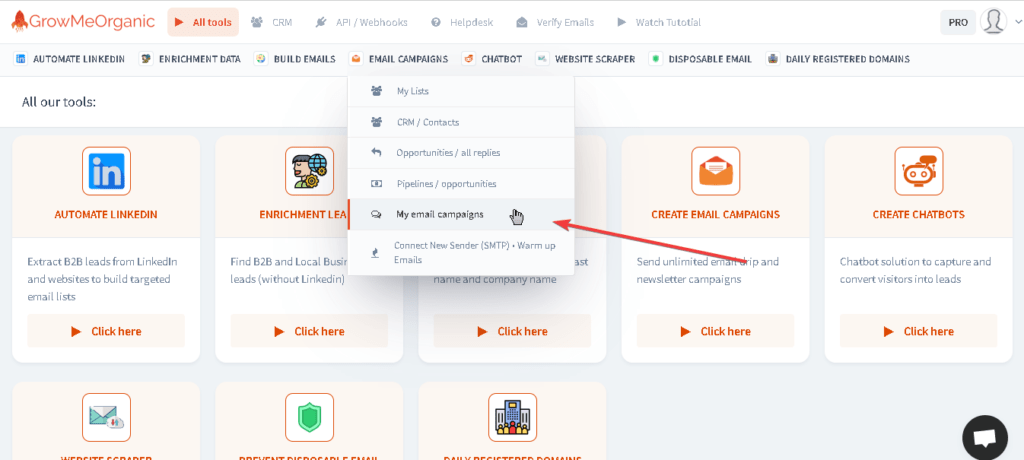Select CRM / Contacts menu entry
The image size is (1024, 460).
461,122
